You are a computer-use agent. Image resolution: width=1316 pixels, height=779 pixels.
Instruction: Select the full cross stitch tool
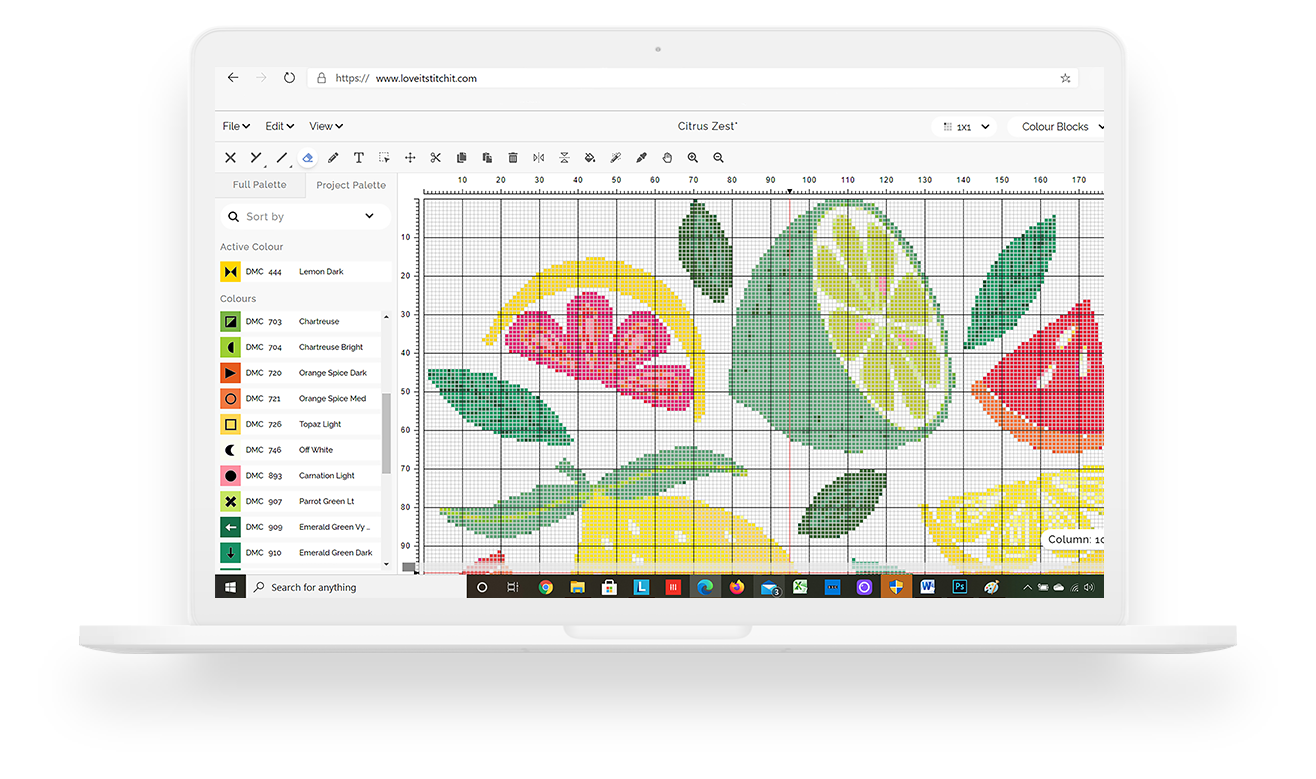[x=230, y=158]
